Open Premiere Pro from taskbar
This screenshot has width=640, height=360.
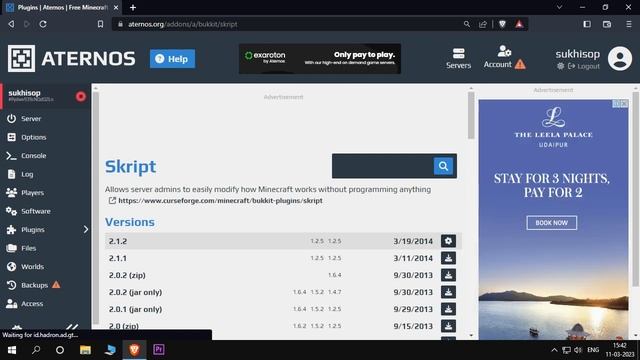pos(159,350)
